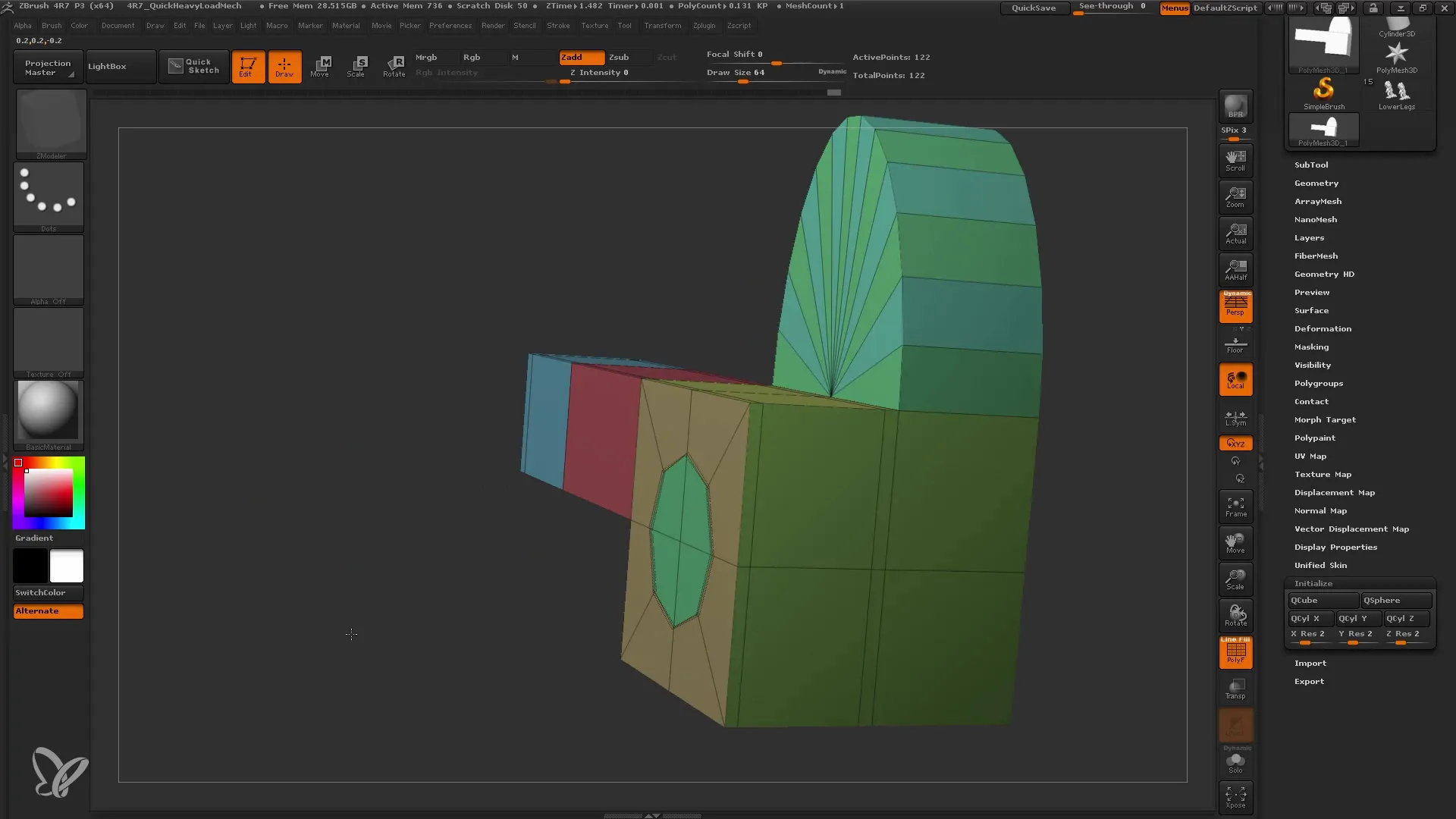Viewport: 1456px width, 819px height.
Task: Toggle PolyF line fill display
Action: pyautogui.click(x=1235, y=652)
